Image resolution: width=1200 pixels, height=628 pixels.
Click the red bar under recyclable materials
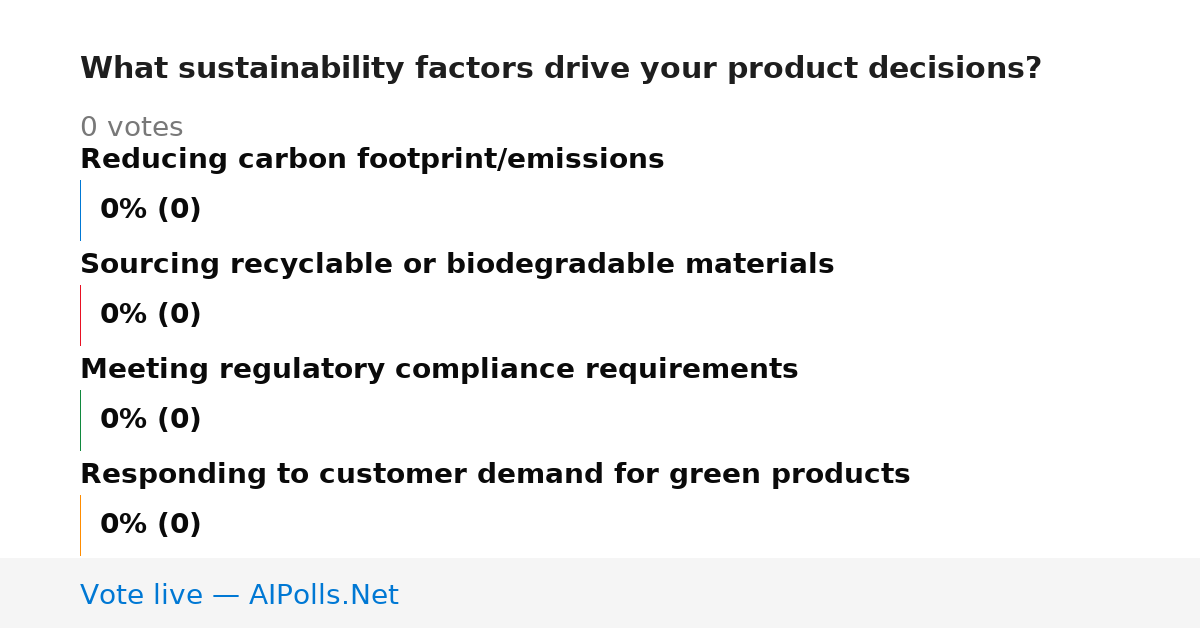point(80,315)
